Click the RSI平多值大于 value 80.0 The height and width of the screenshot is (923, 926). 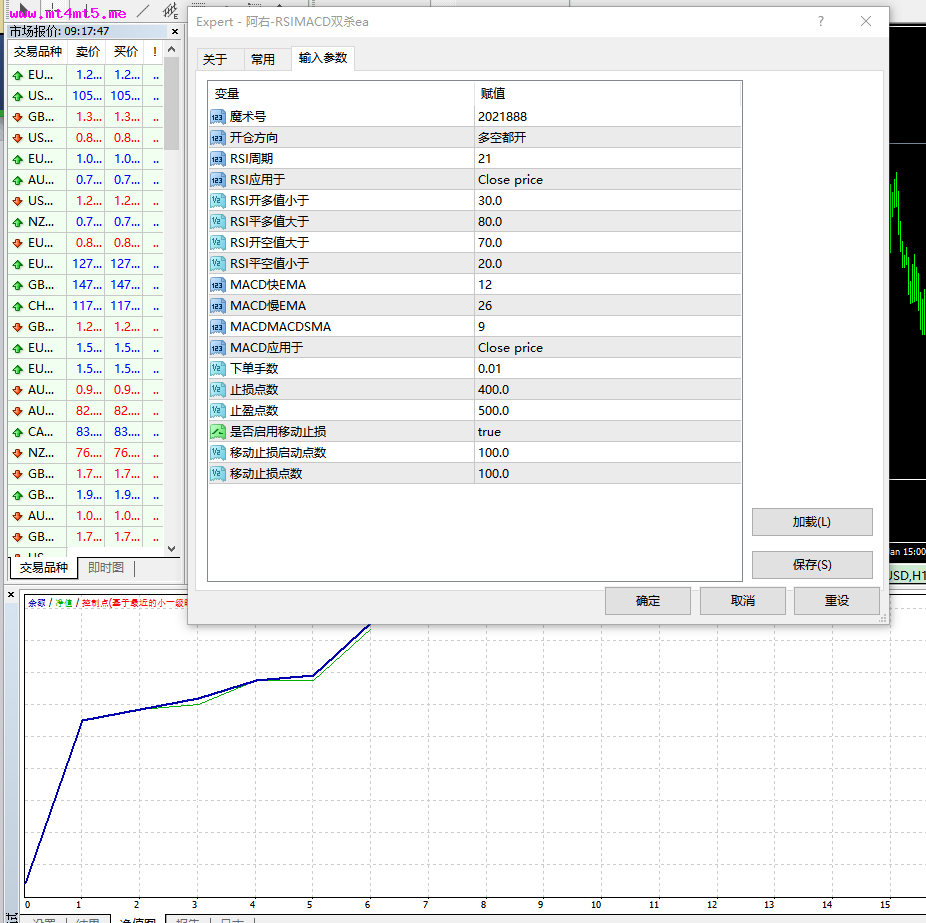pos(490,221)
